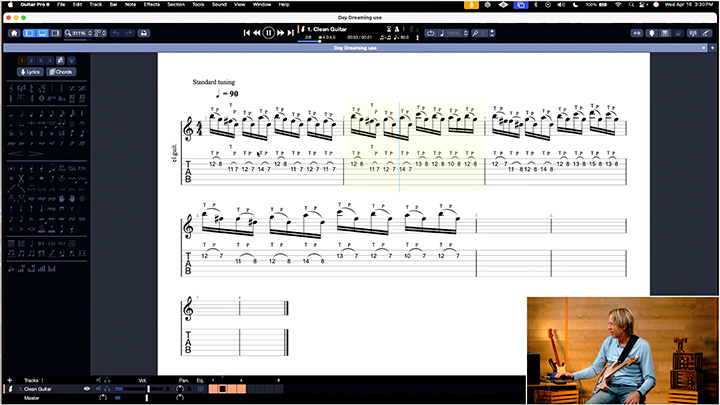Open the File menu
This screenshot has width=720, height=405.
coord(61,4)
